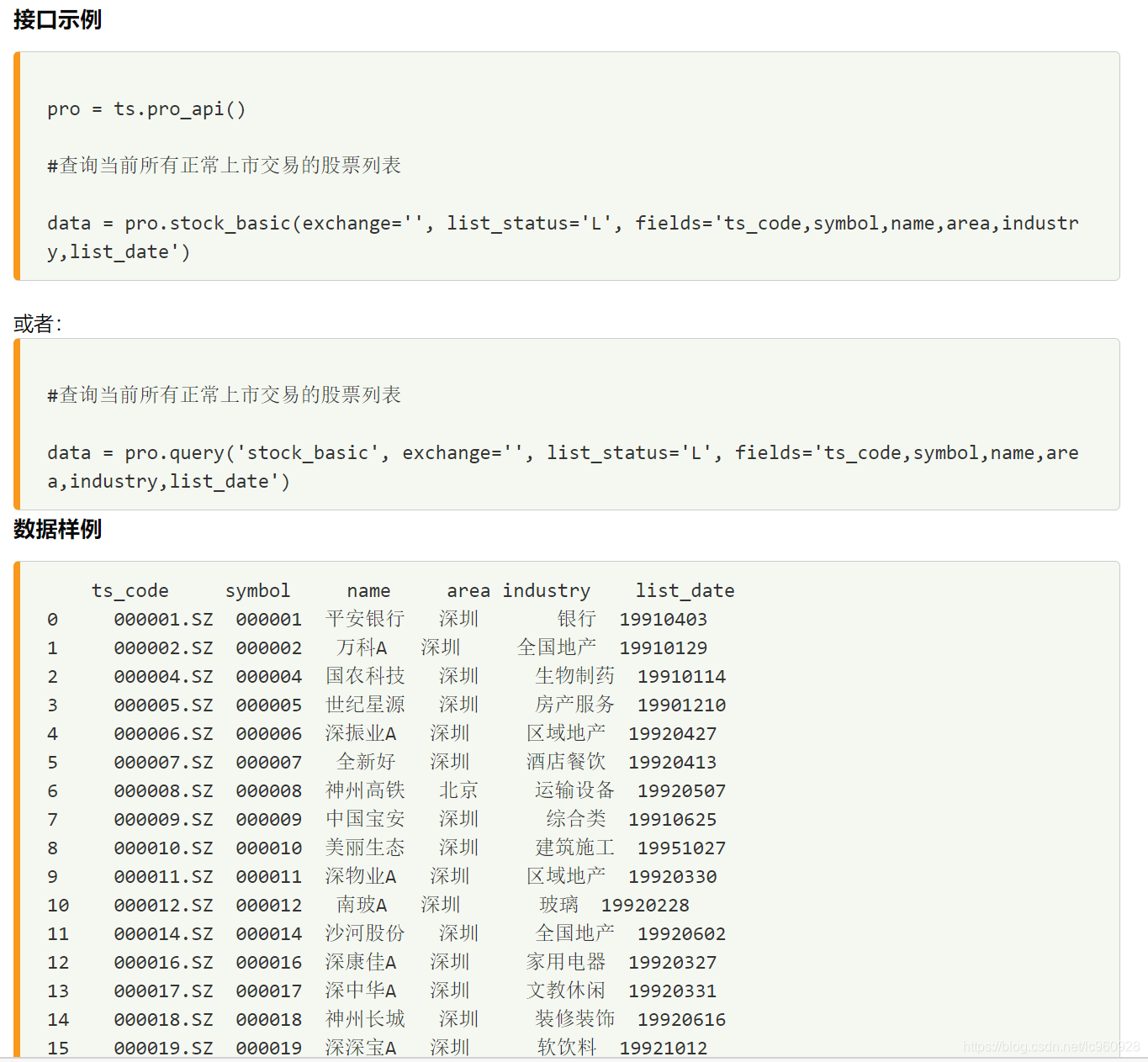Click the wrapped text a,industry,list_date')
Screen dimensions: 1148x1062
(168, 482)
